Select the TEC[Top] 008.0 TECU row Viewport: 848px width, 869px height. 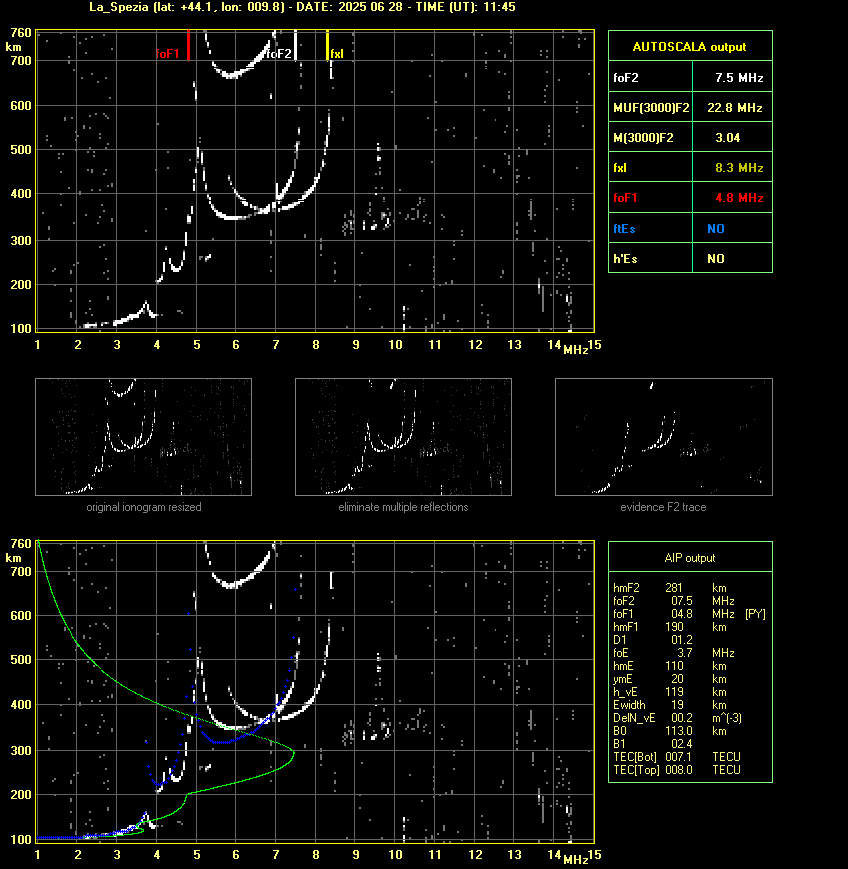677,770
